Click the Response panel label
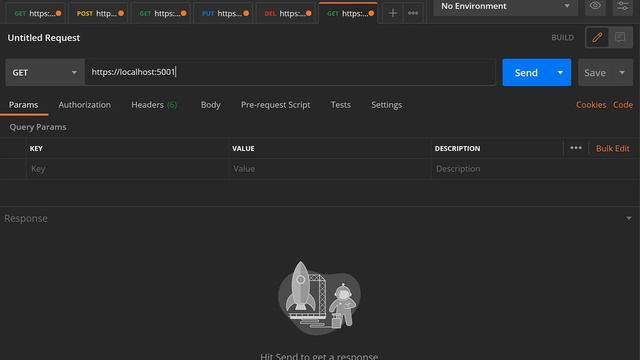640x360 pixels. [x=26, y=218]
